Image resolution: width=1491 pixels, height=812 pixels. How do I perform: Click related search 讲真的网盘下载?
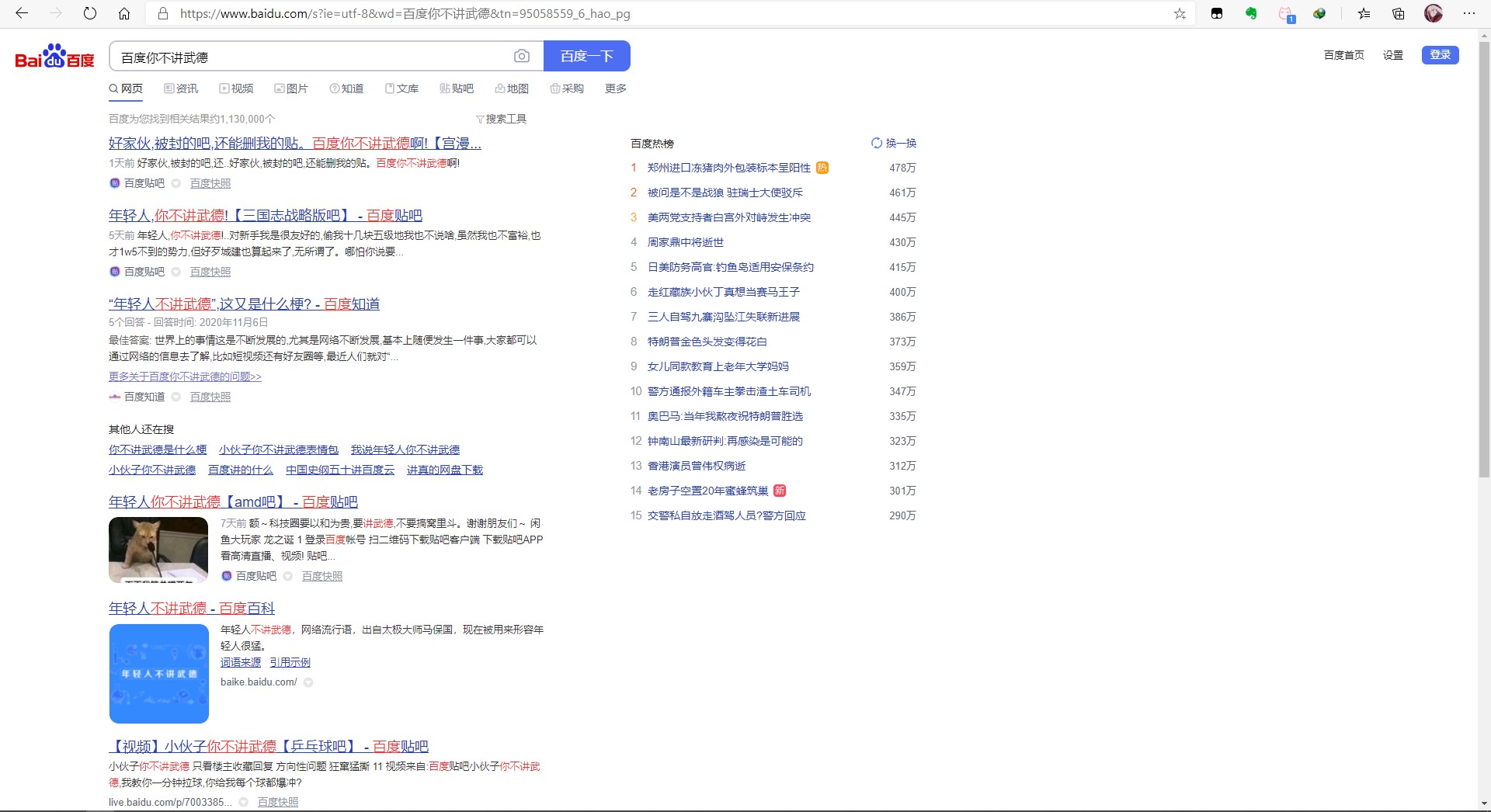click(445, 470)
